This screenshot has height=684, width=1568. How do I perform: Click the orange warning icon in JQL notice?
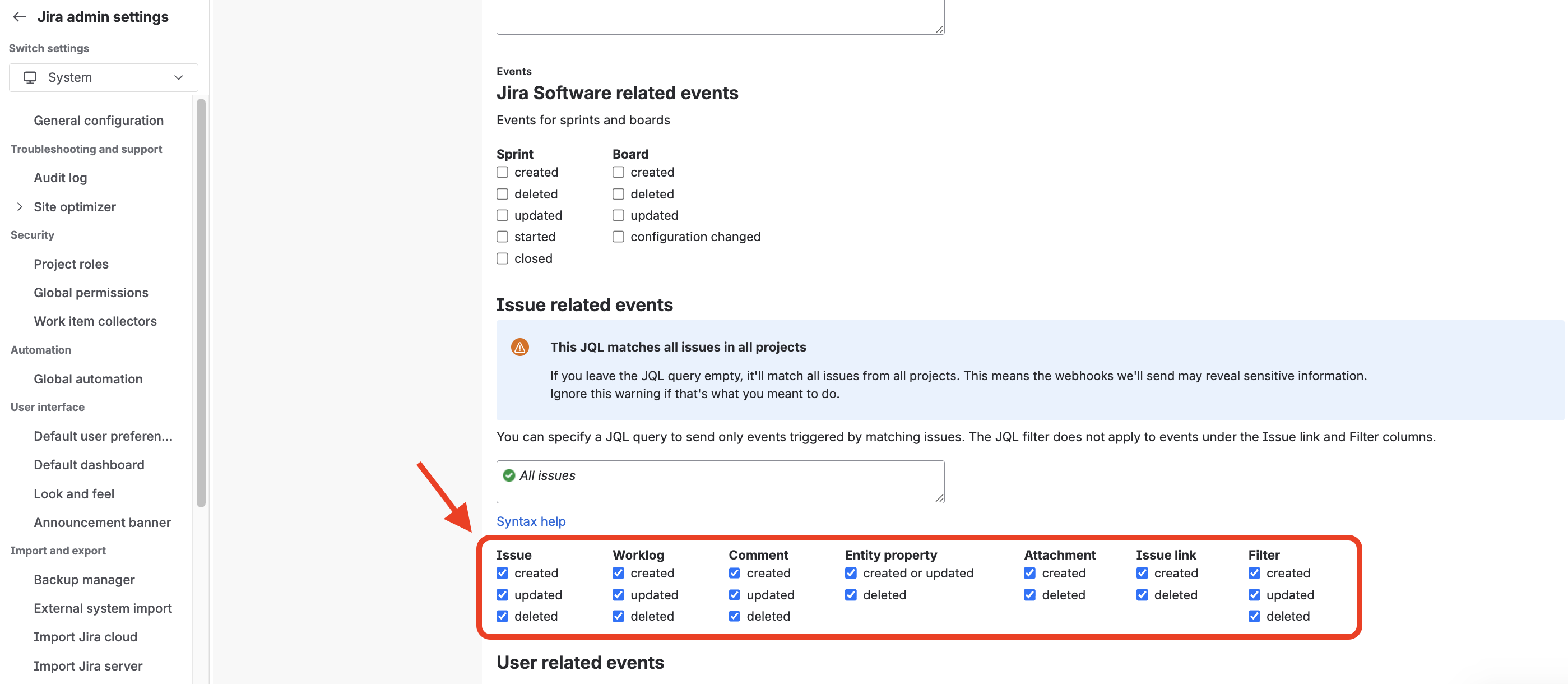pos(519,347)
